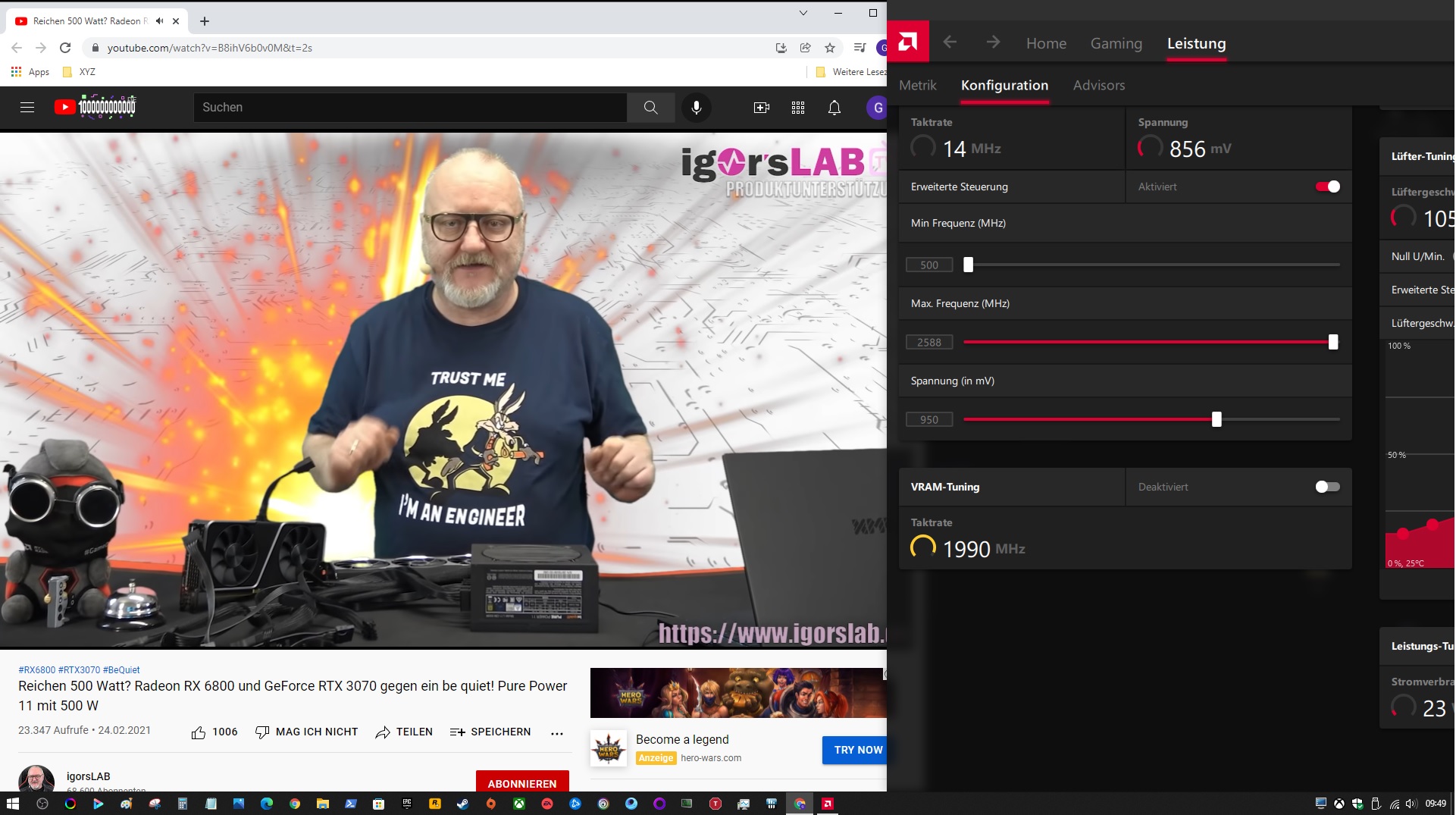Go back in Radeon Software navigation
Viewport: 1456px width, 815px height.
(x=950, y=42)
